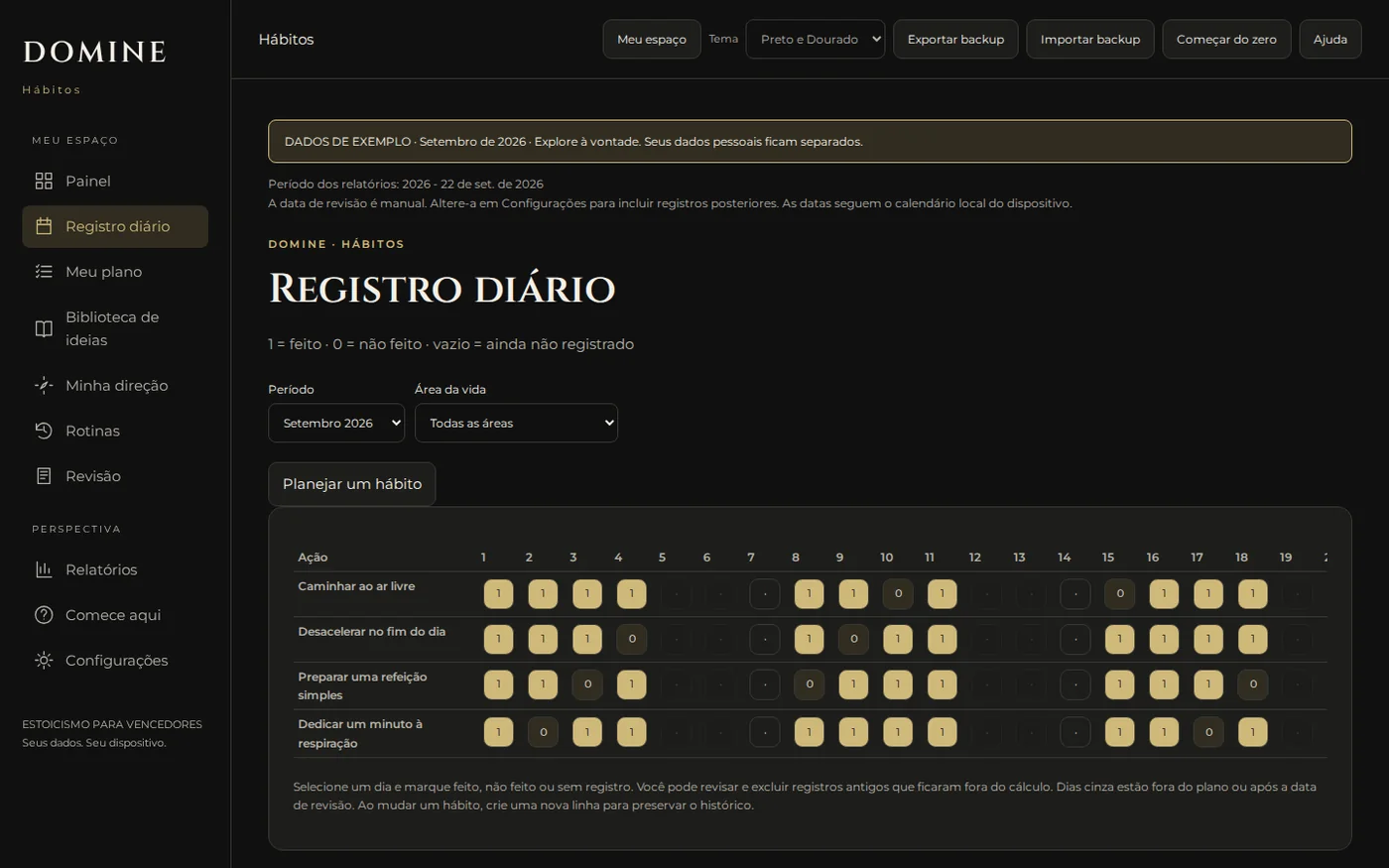Toggle Dedicar um minuto à respiração day 2
This screenshot has width=1389, height=868.
[543, 732]
